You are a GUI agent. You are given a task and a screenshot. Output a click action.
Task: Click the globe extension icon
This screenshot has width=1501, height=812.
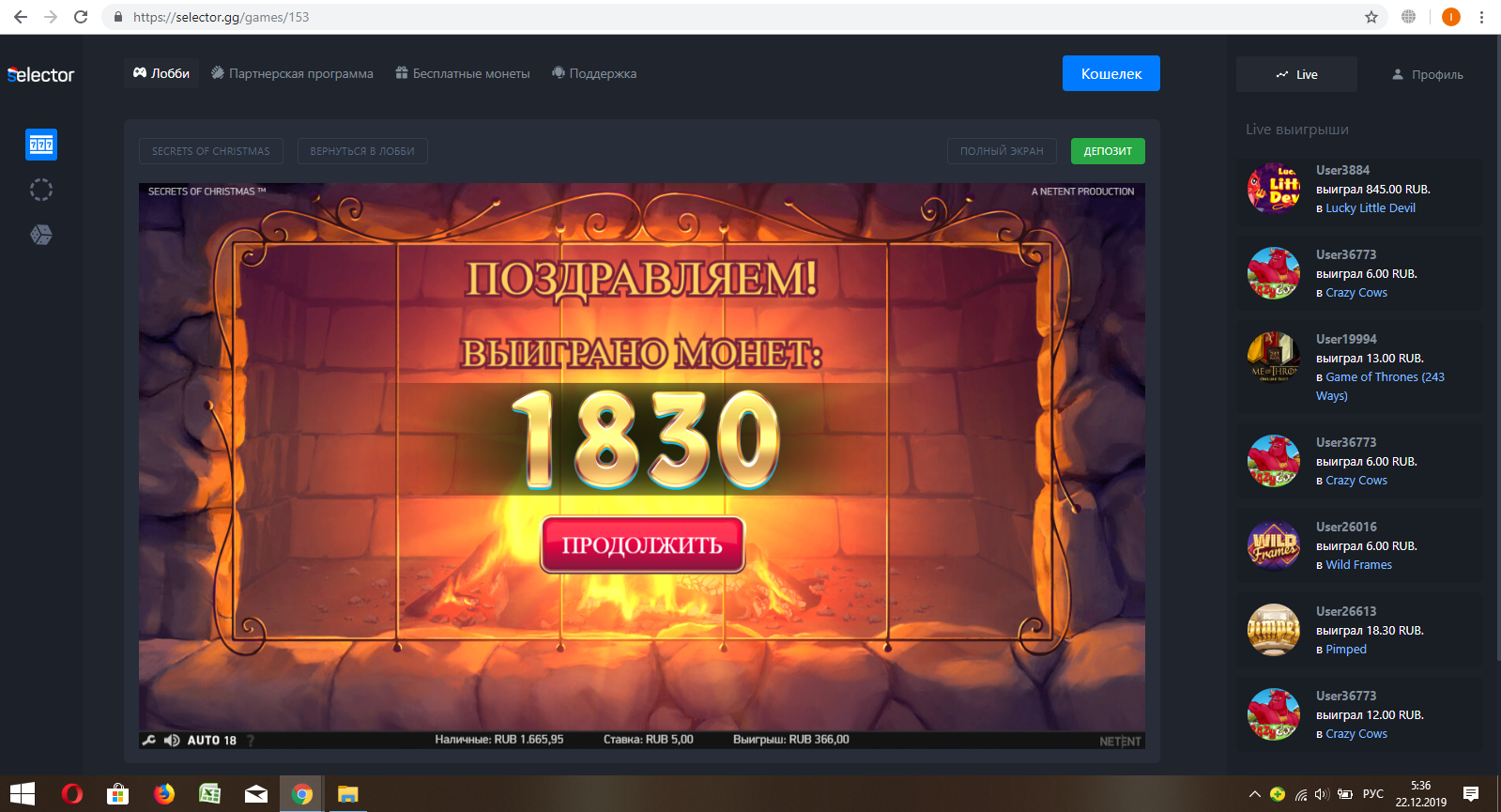1409,17
